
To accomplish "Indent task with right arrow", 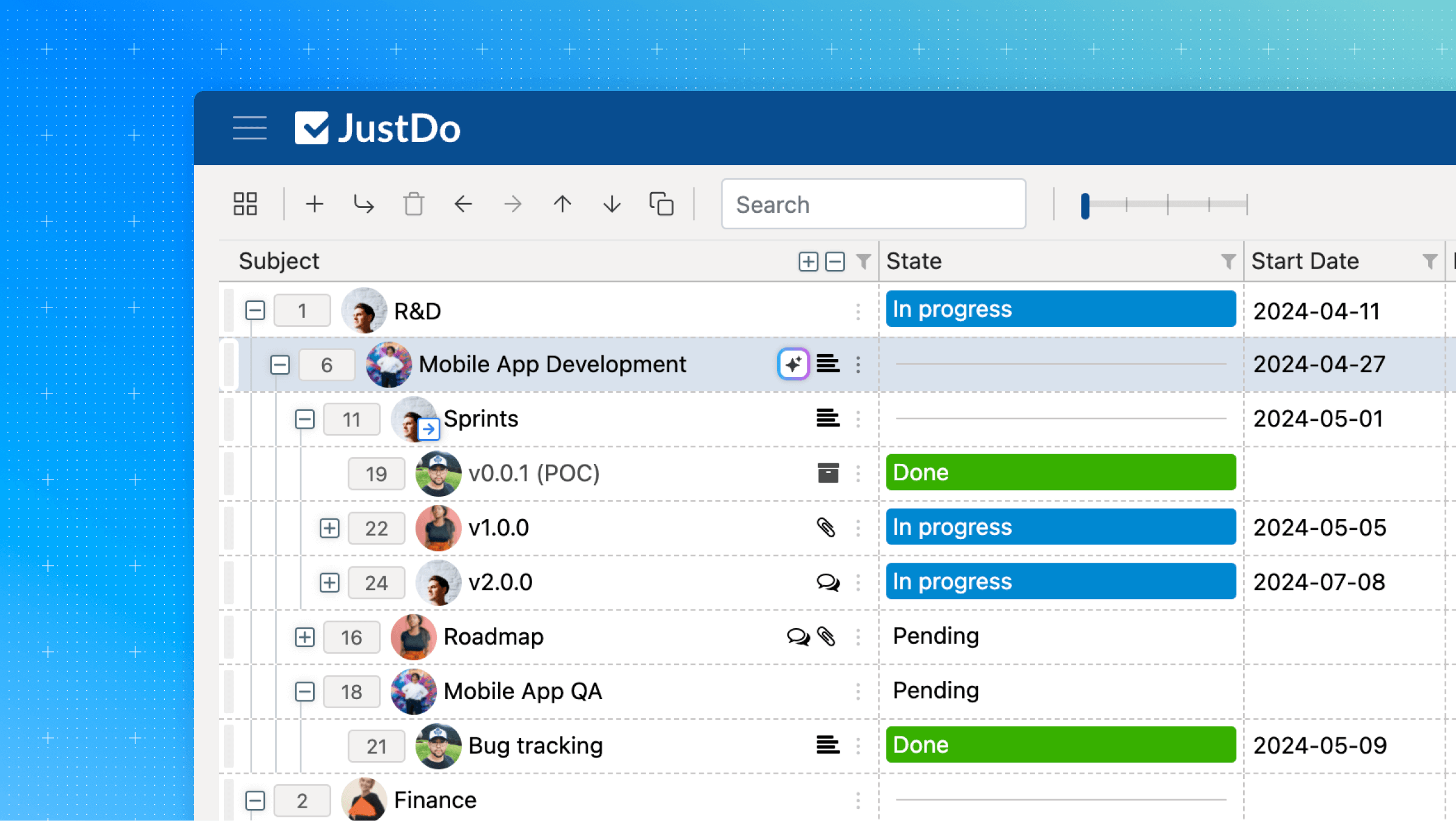I will (x=513, y=204).
